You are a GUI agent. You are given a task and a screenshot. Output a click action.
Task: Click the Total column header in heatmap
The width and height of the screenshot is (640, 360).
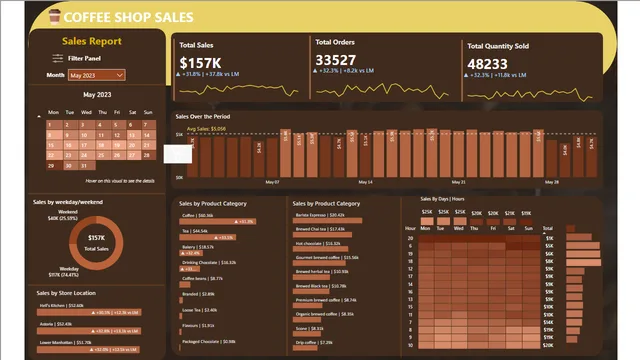pyautogui.click(x=548, y=229)
